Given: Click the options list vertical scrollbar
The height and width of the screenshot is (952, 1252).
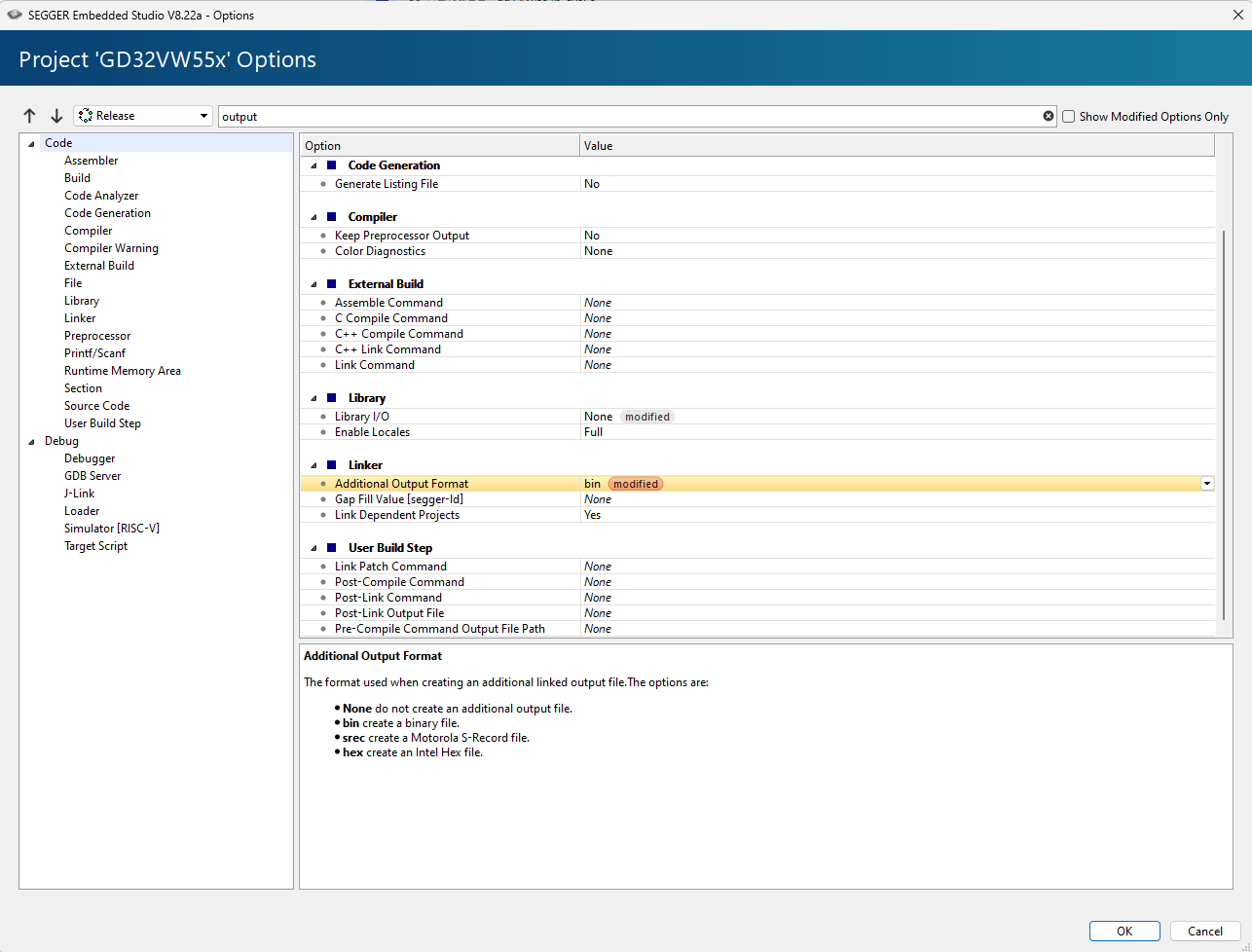Looking at the screenshot, I should coord(1224,423).
